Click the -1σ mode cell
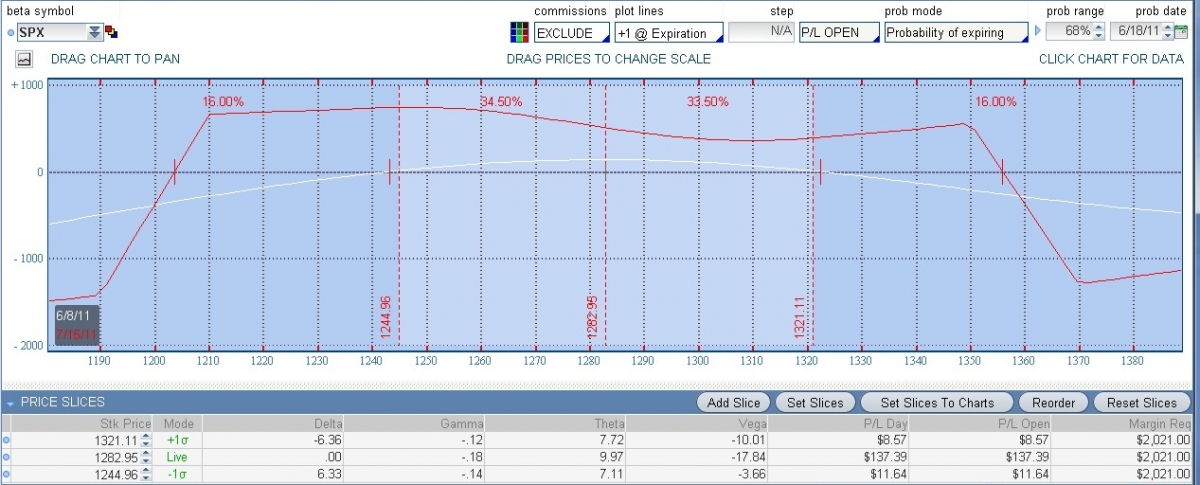The width and height of the screenshot is (1200, 485). 179,472
